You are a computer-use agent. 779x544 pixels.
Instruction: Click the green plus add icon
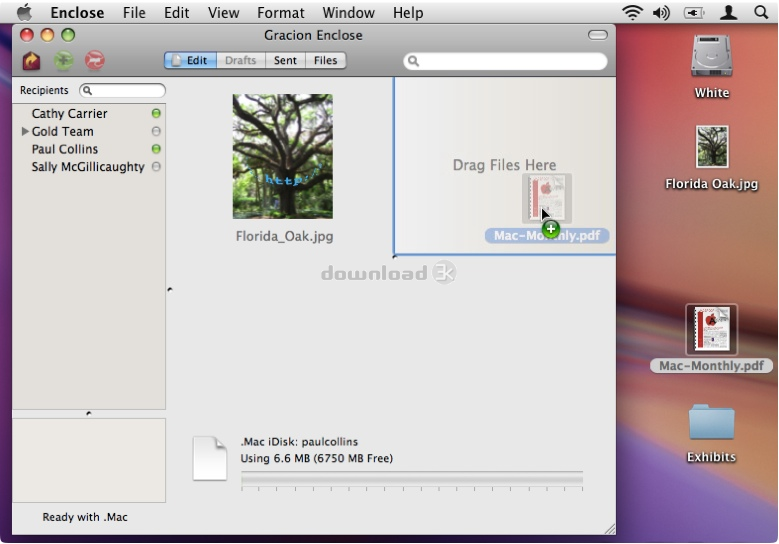tap(64, 61)
